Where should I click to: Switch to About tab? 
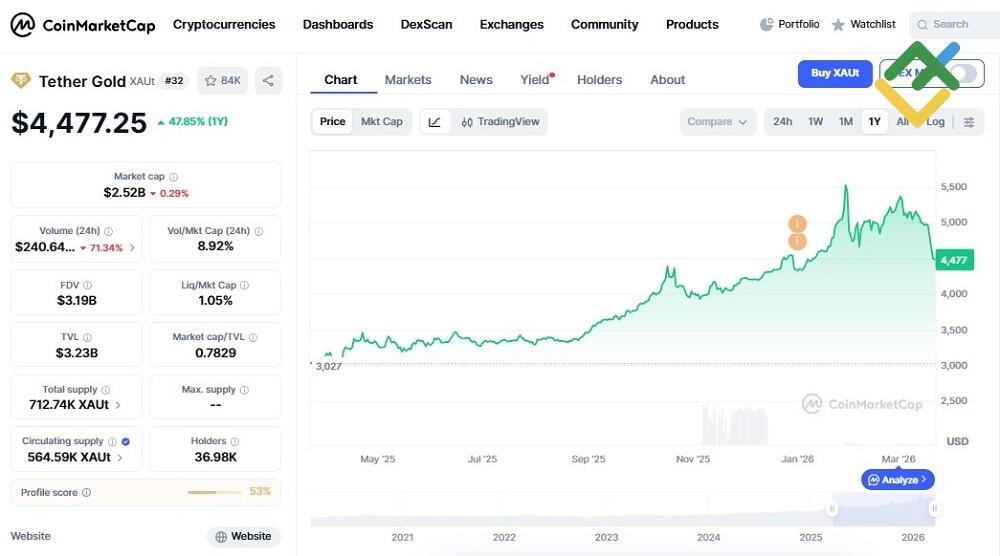(x=668, y=80)
